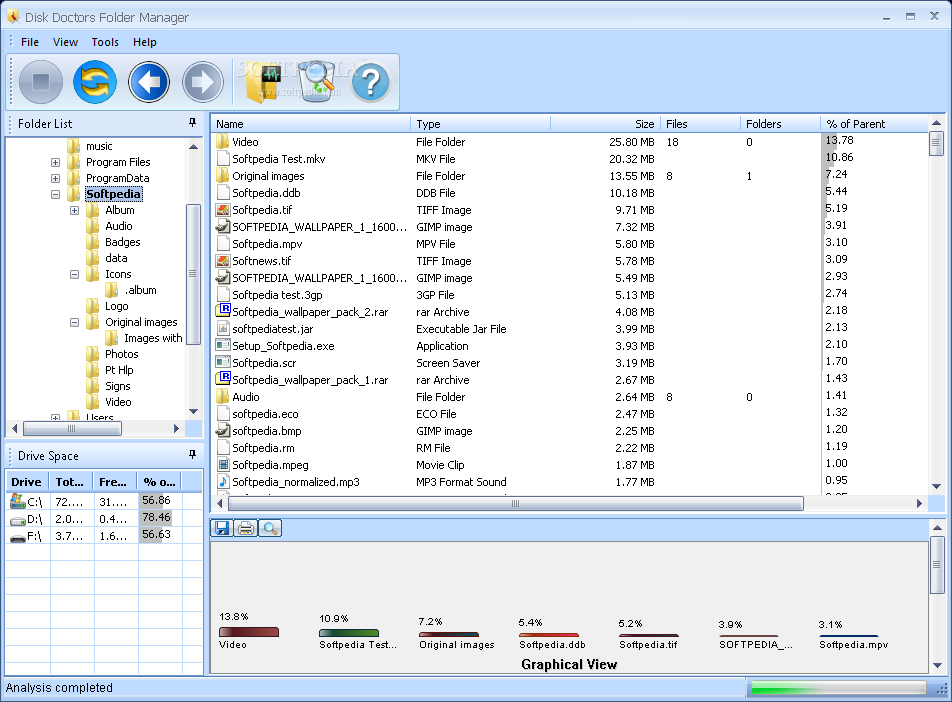Click the graph panel up scroll arrow
Screen dimensions: 952x702
pos(937,527)
